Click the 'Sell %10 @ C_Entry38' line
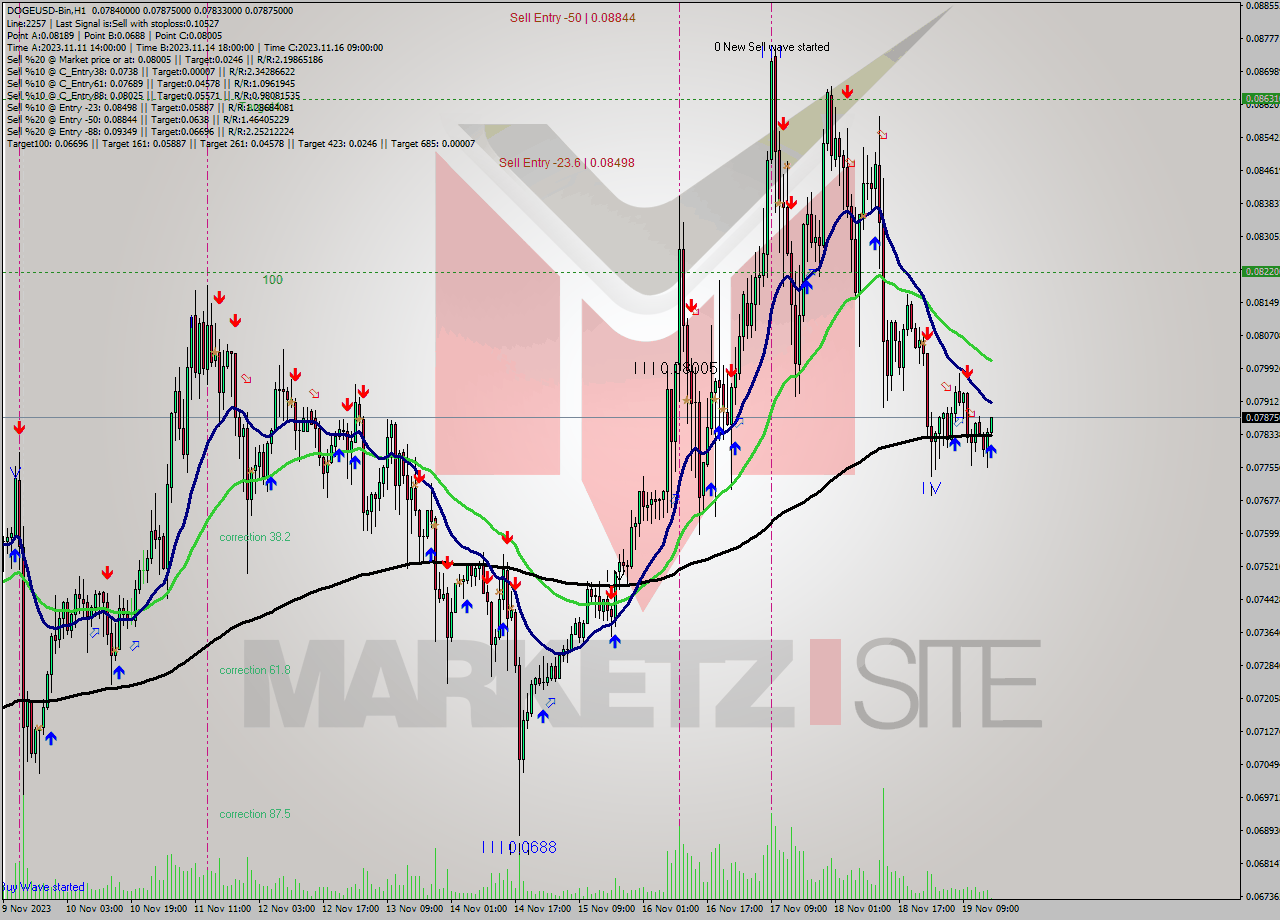The image size is (1280, 920). [151, 72]
